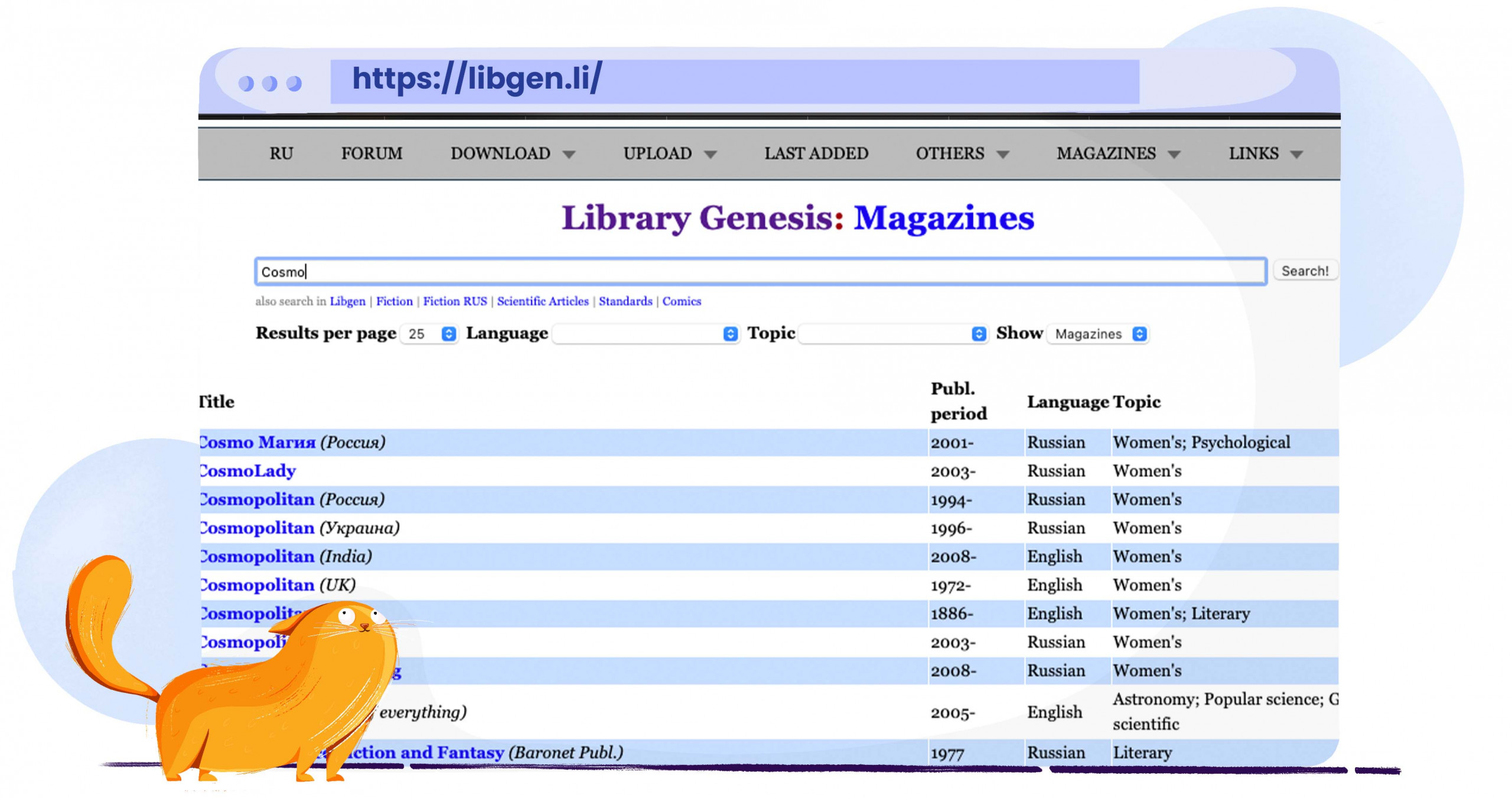The height and width of the screenshot is (798, 1512).
Task: Open the FORUM menu item
Action: pos(372,154)
